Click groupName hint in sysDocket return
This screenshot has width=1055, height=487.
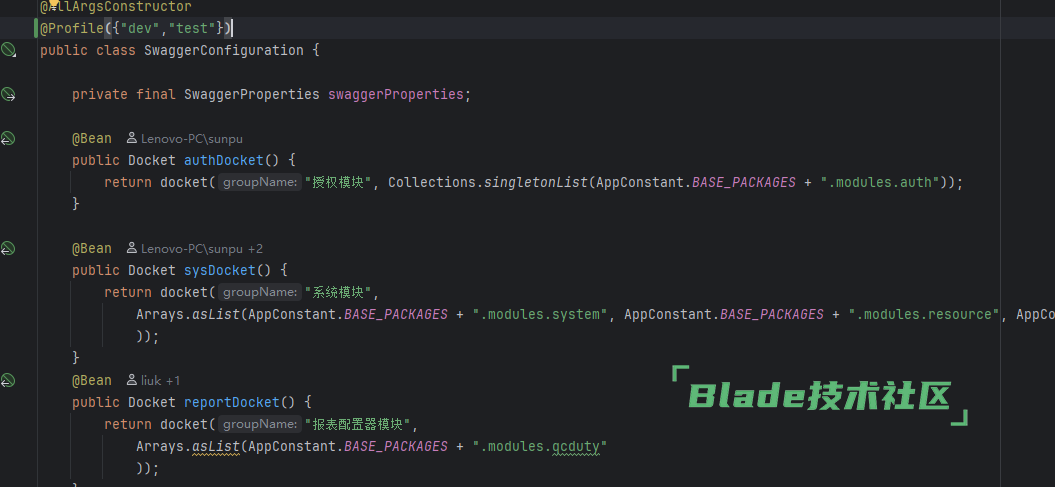click(260, 293)
